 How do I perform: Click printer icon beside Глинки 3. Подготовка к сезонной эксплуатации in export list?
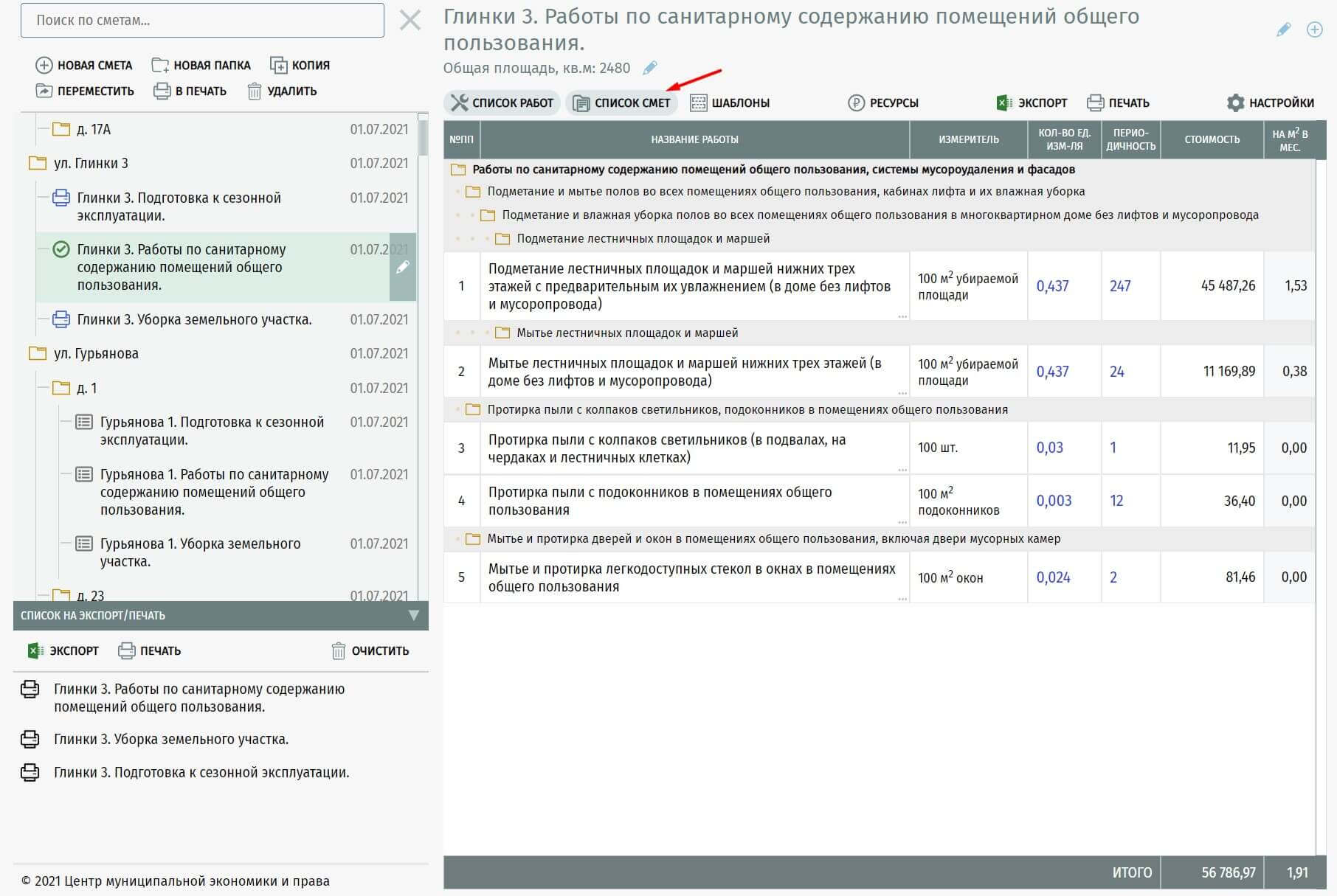click(30, 772)
